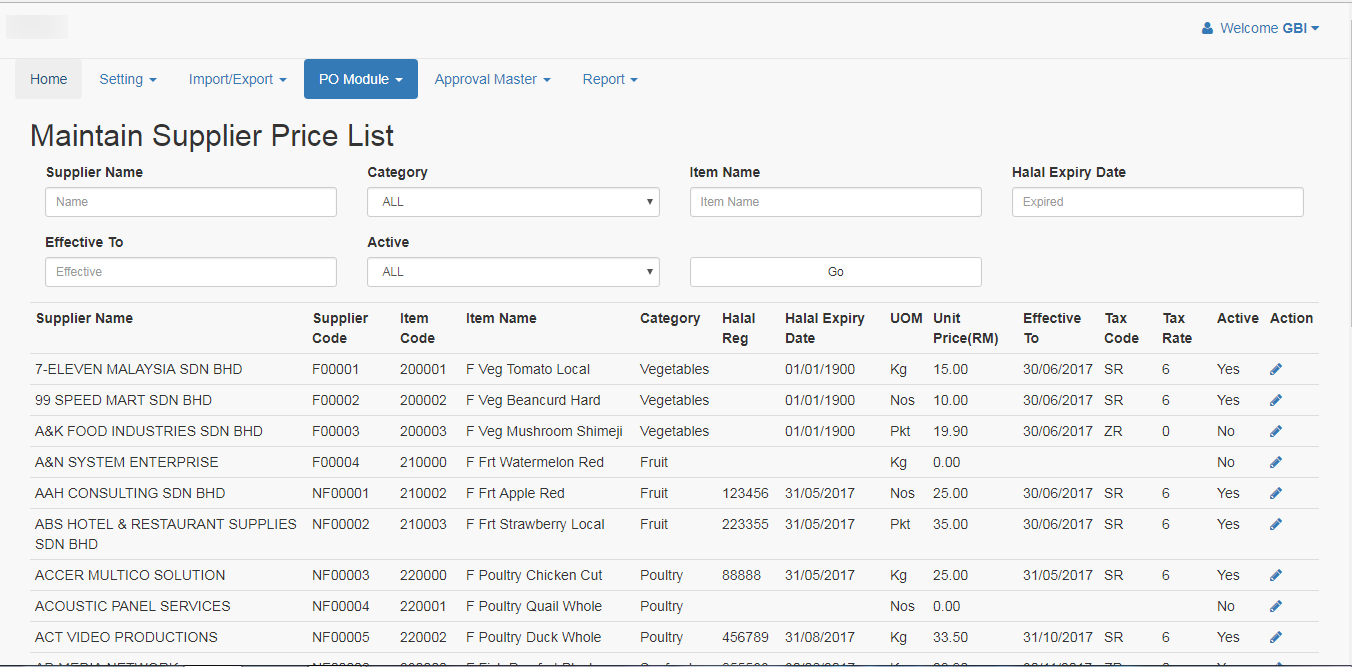1352x667 pixels.
Task: Click unit price '33.50' cell
Action: coord(950,637)
